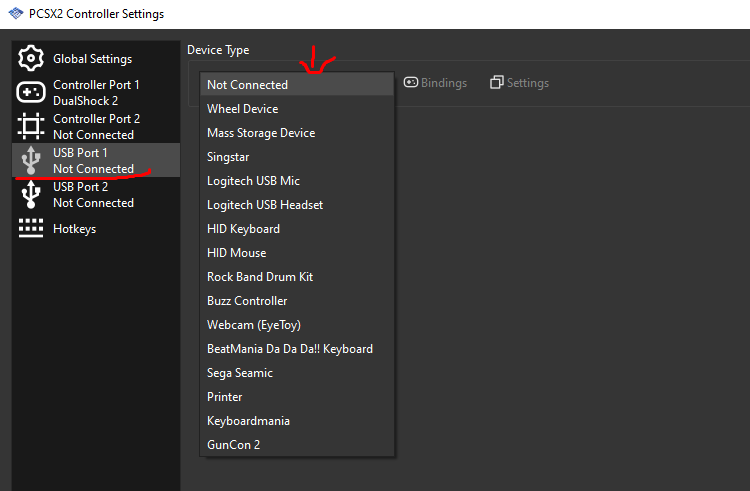Select Controller Port 1 DualShock 2 entry
This screenshot has height=491, width=750.
(96, 92)
